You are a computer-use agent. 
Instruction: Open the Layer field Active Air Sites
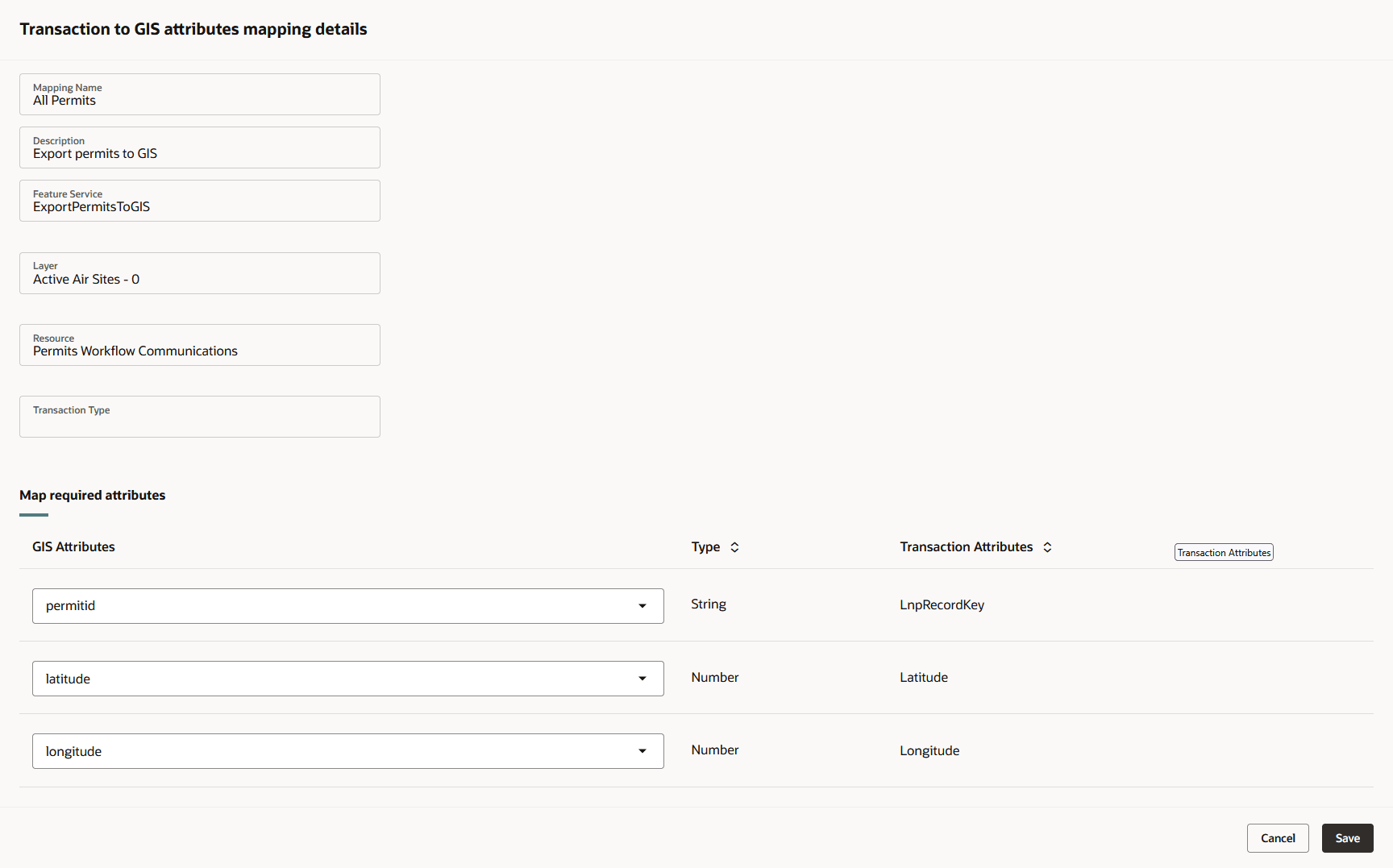pyautogui.click(x=200, y=273)
